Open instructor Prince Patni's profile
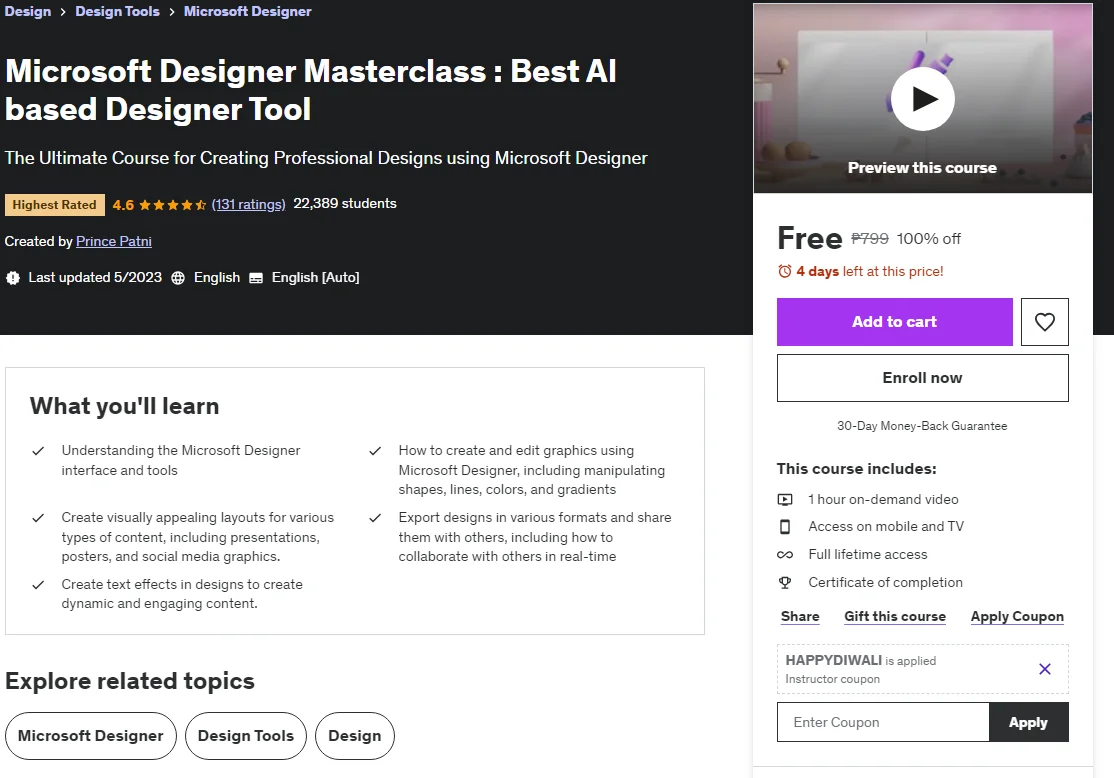The image size is (1114, 778). click(114, 242)
